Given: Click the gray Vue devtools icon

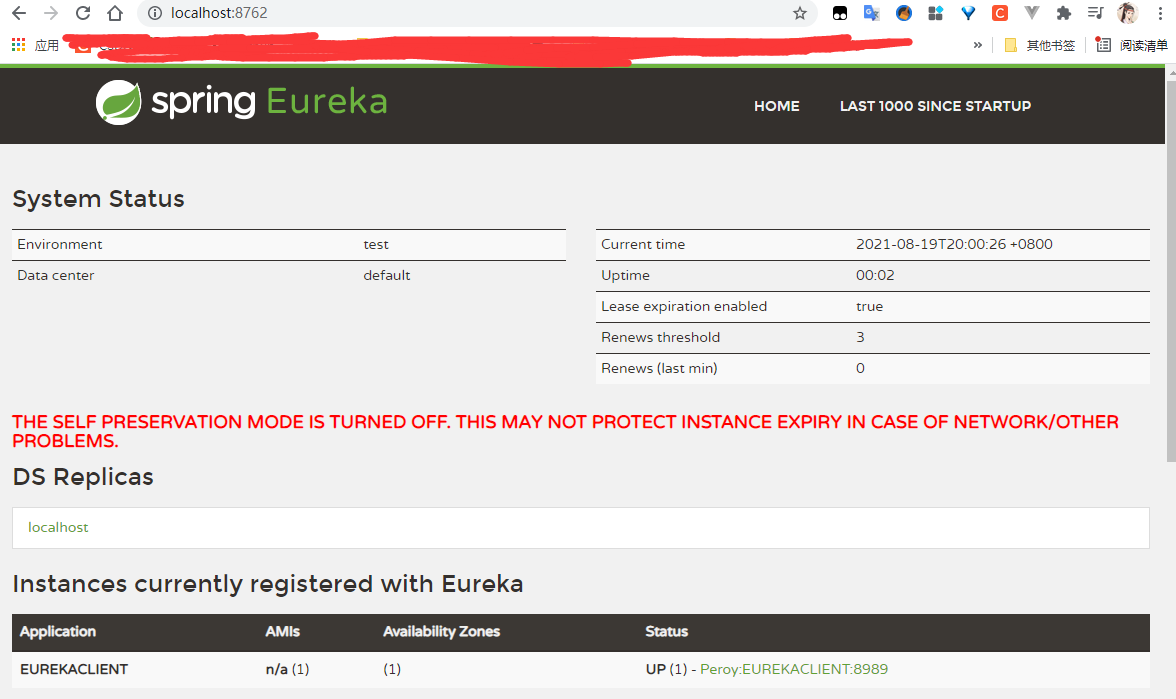Looking at the screenshot, I should (x=1032, y=13).
